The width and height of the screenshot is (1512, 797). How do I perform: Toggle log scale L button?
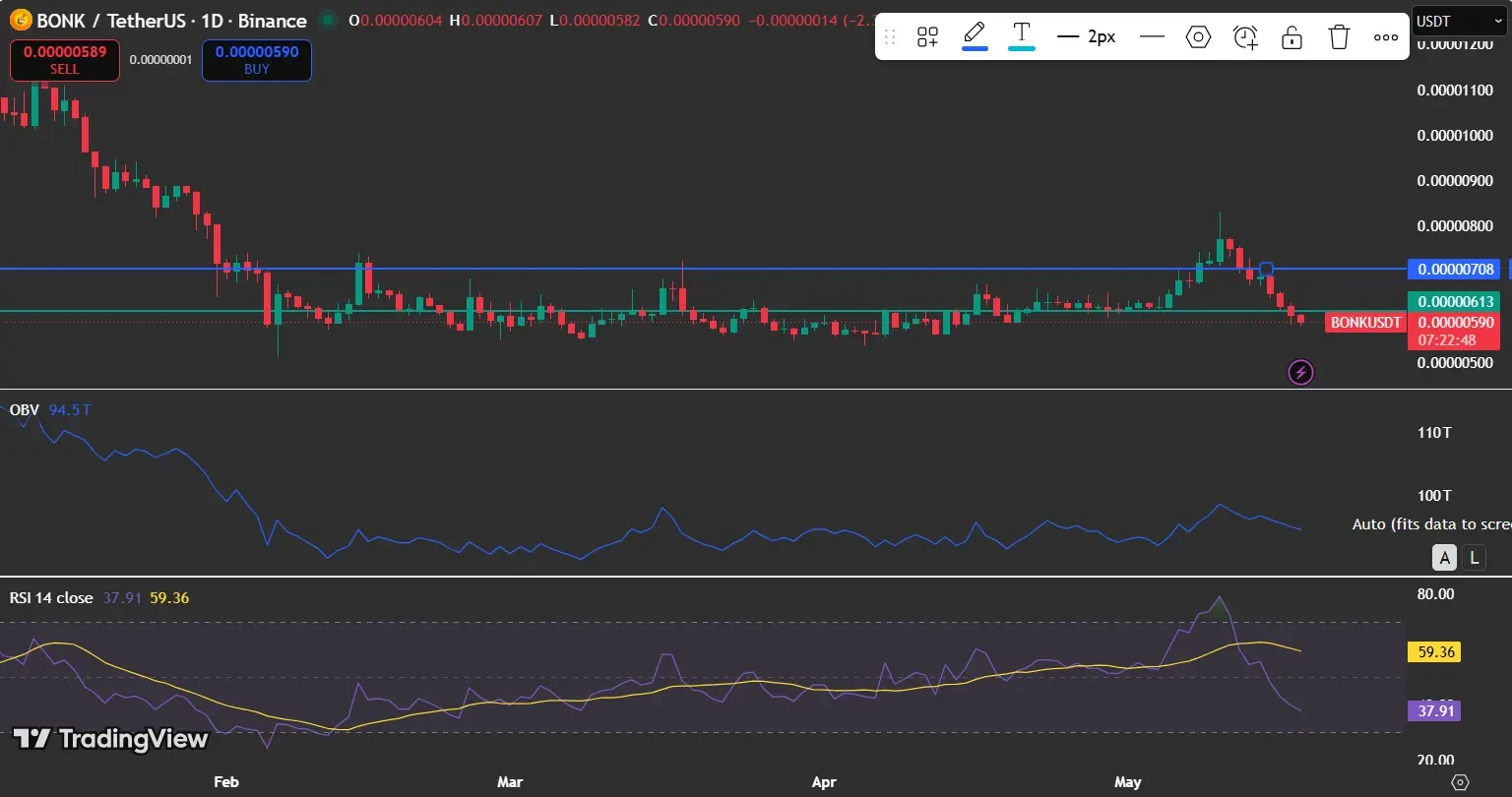tap(1474, 558)
